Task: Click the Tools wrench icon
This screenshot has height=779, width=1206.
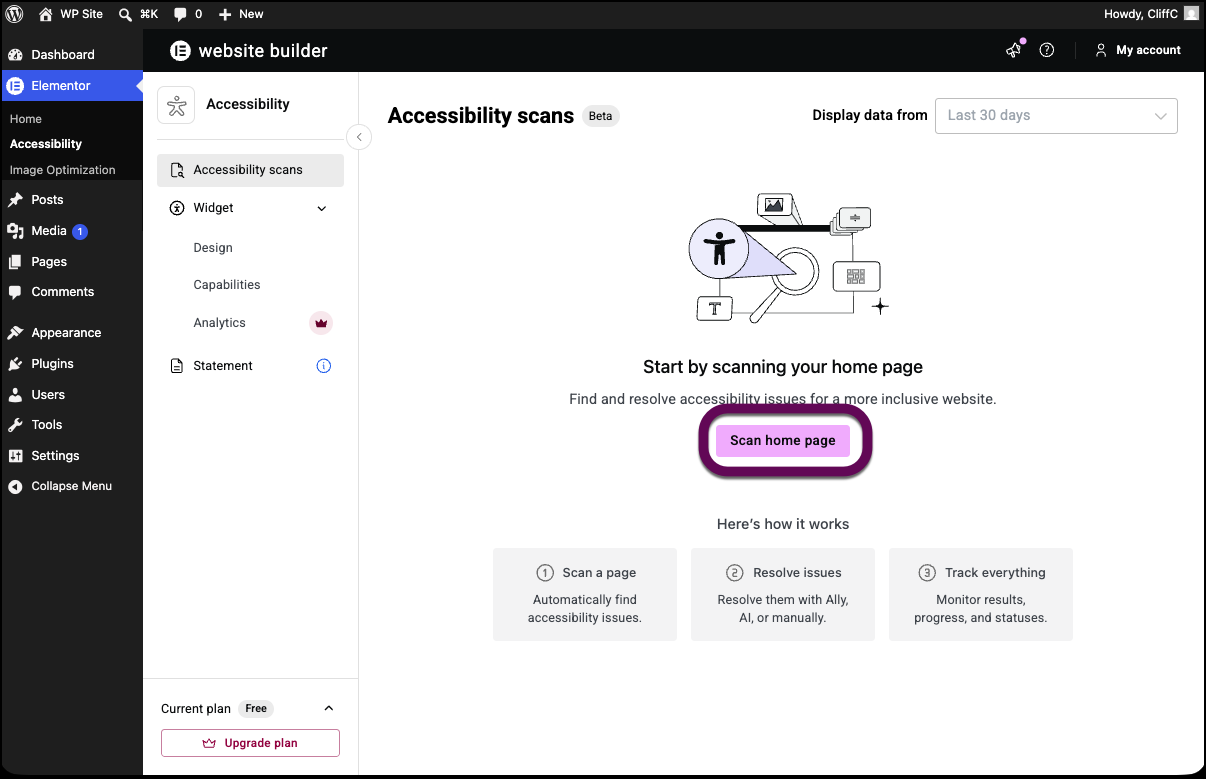Action: point(15,425)
